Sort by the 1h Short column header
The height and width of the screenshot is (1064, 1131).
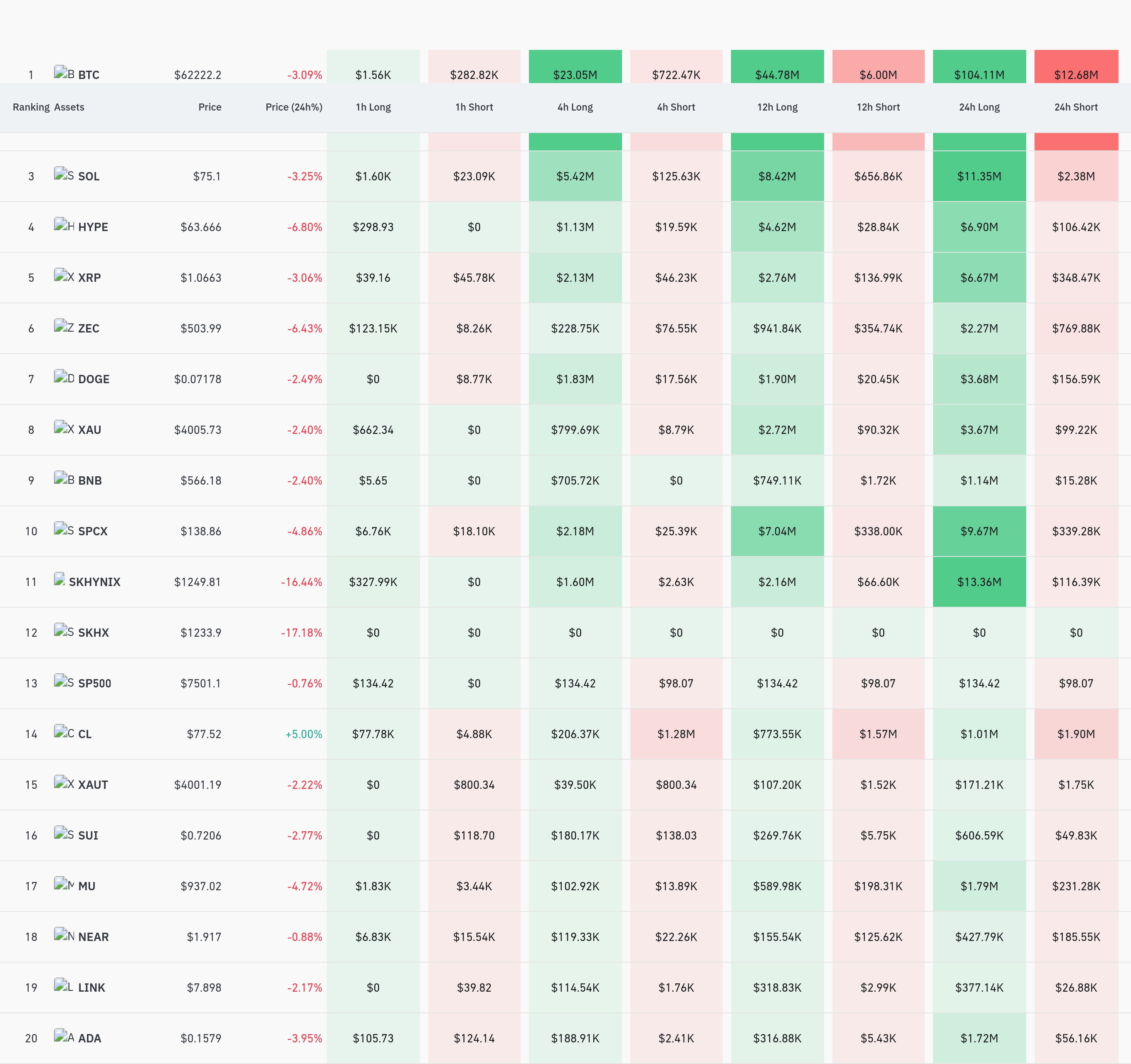[474, 107]
